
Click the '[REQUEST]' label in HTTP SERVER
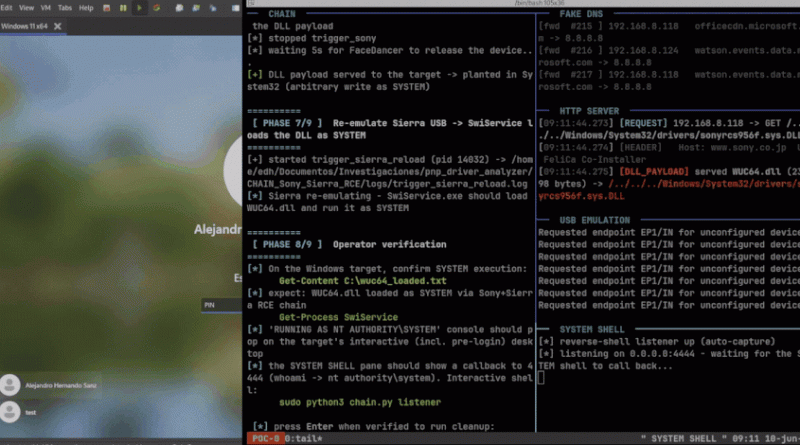[x=643, y=123]
